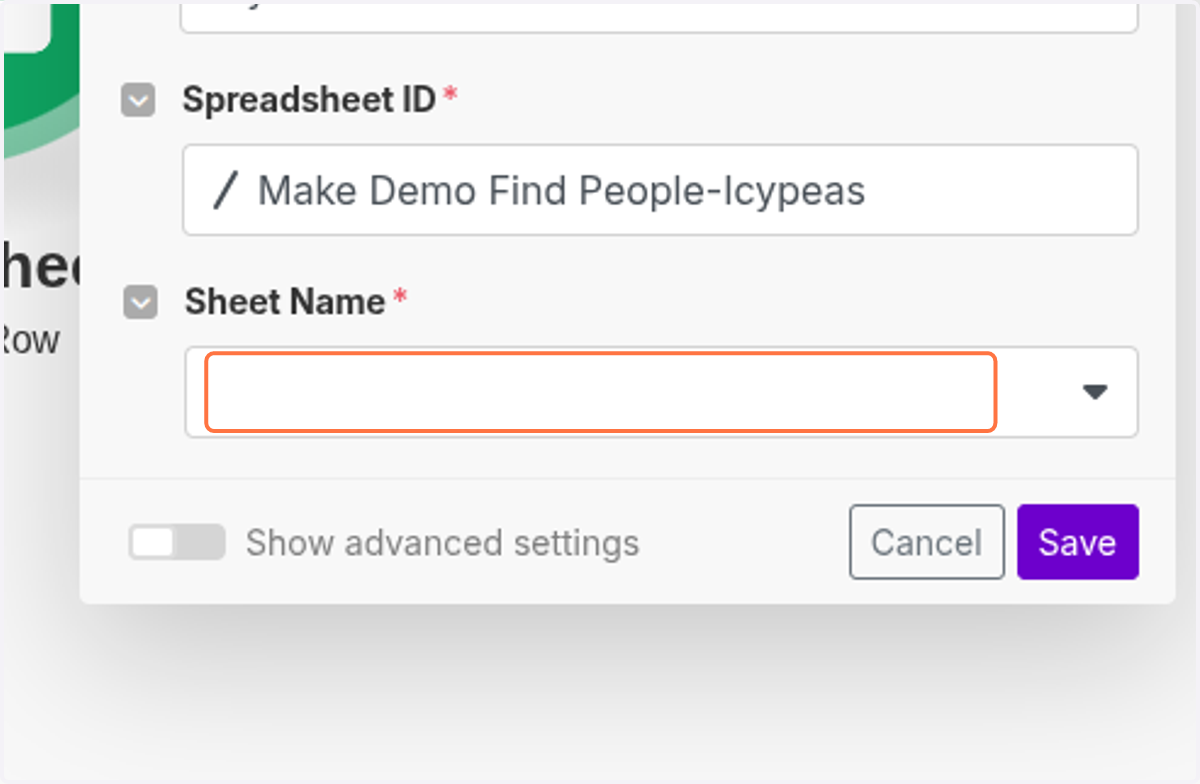Click the Sheet Name label
The width and height of the screenshot is (1200, 784).
coord(285,301)
